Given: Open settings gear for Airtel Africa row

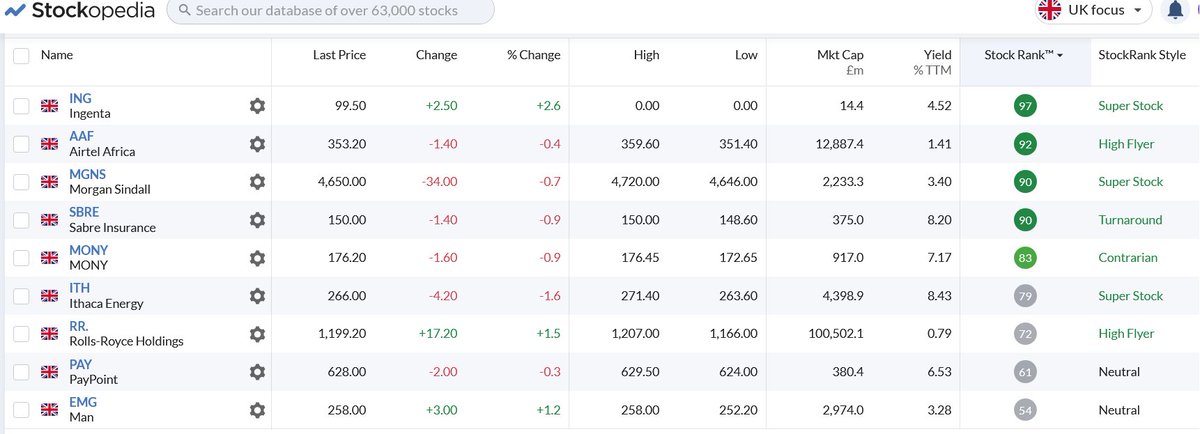Looking at the screenshot, I should pyautogui.click(x=257, y=144).
